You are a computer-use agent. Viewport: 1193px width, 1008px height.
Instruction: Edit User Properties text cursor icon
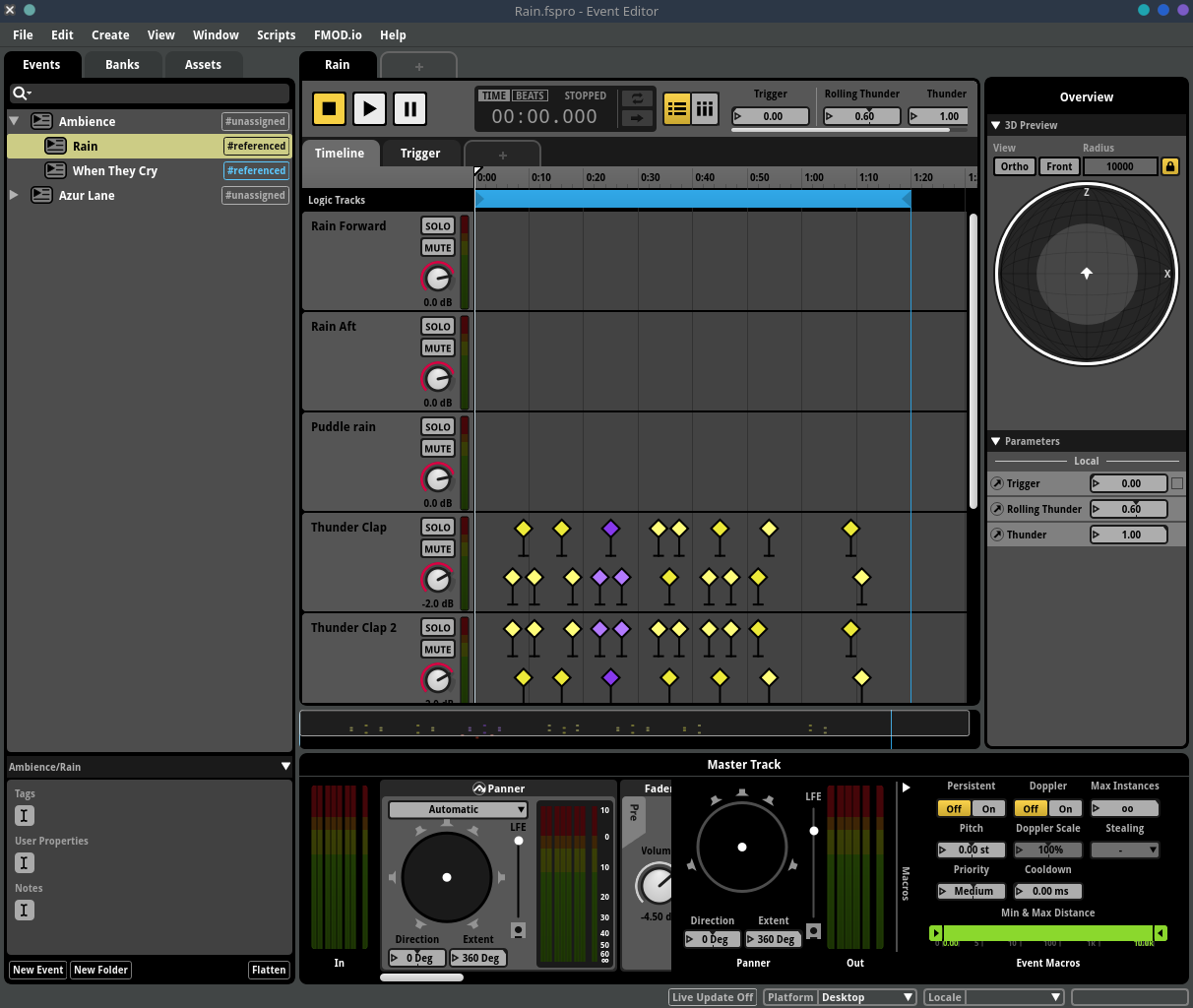[x=25, y=862]
